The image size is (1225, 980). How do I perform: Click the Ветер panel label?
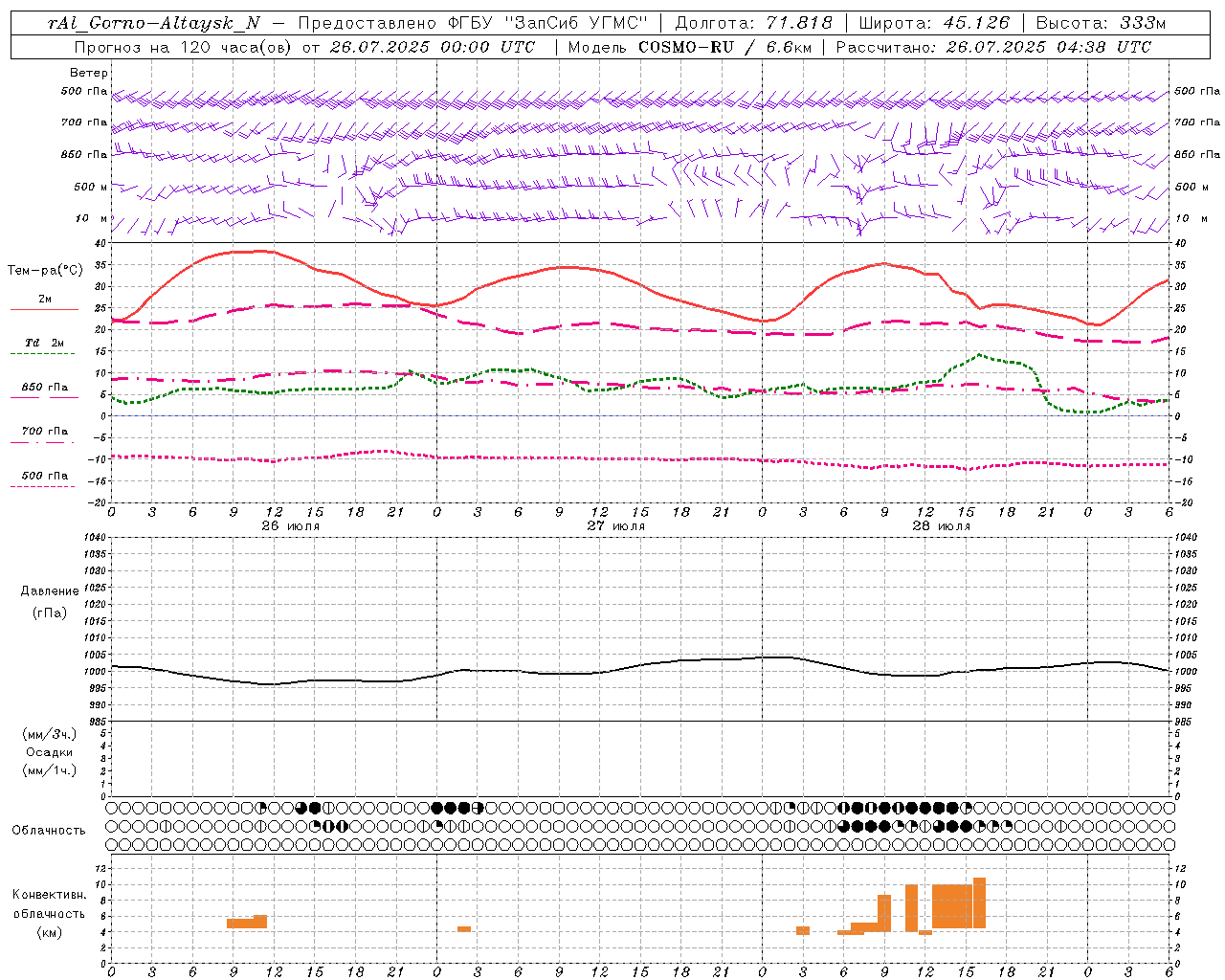tap(88, 73)
